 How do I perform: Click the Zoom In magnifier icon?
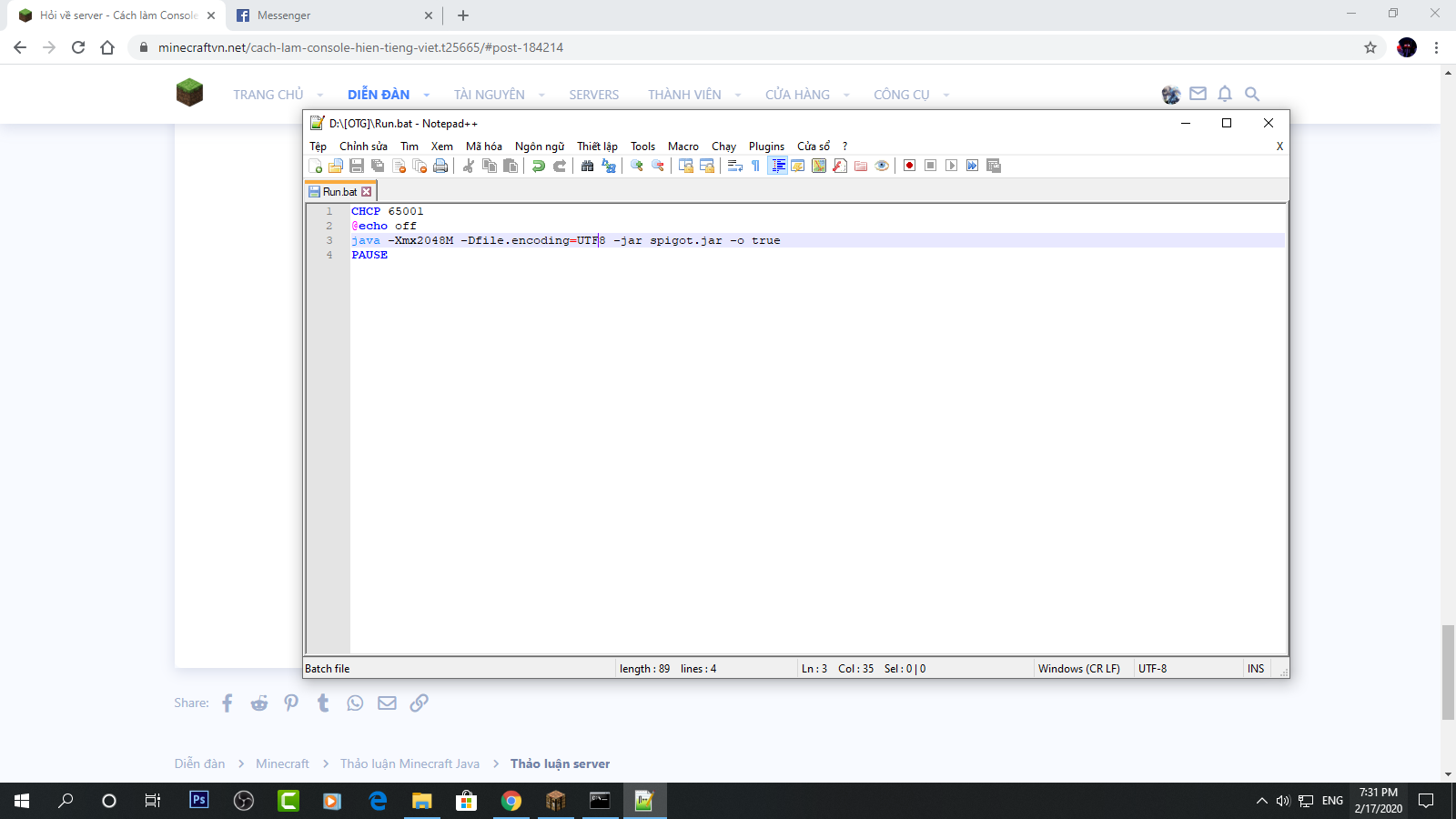pyautogui.click(x=637, y=166)
